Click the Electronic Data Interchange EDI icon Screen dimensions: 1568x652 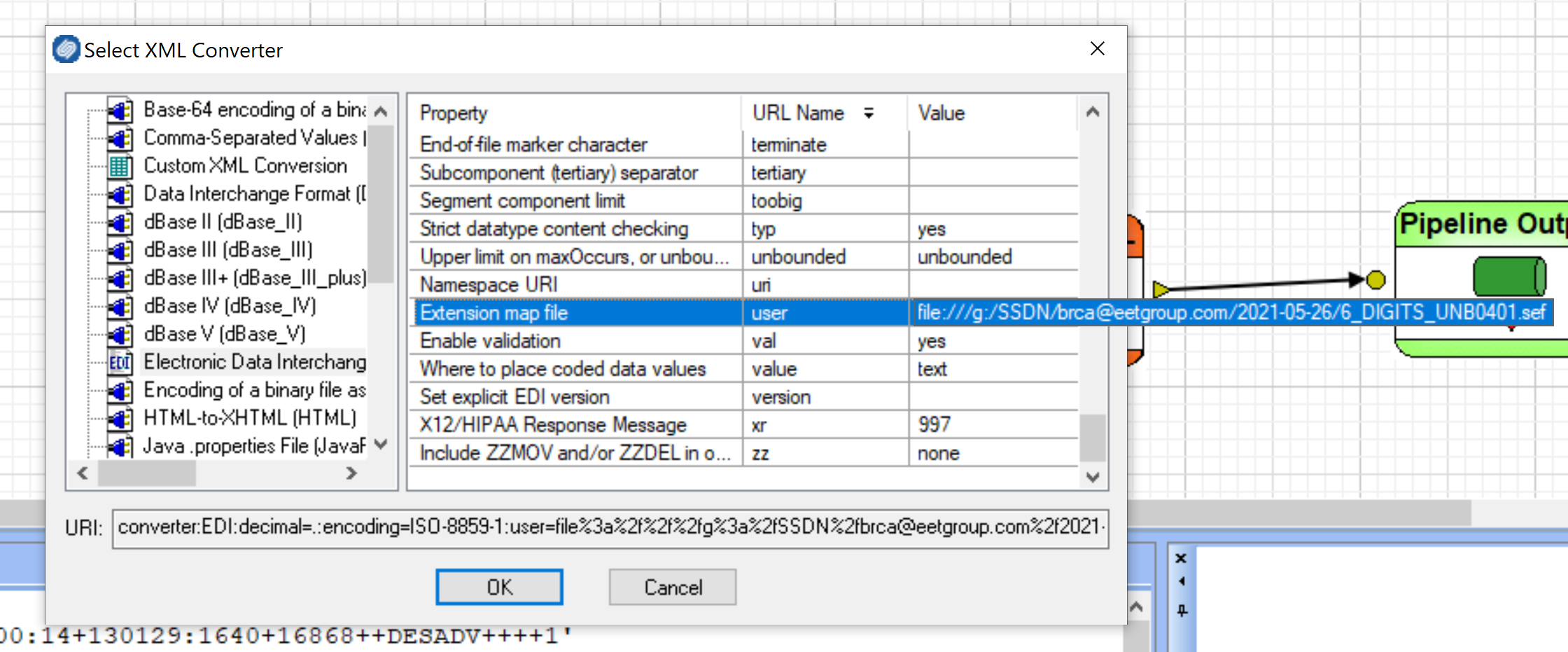pos(120,362)
